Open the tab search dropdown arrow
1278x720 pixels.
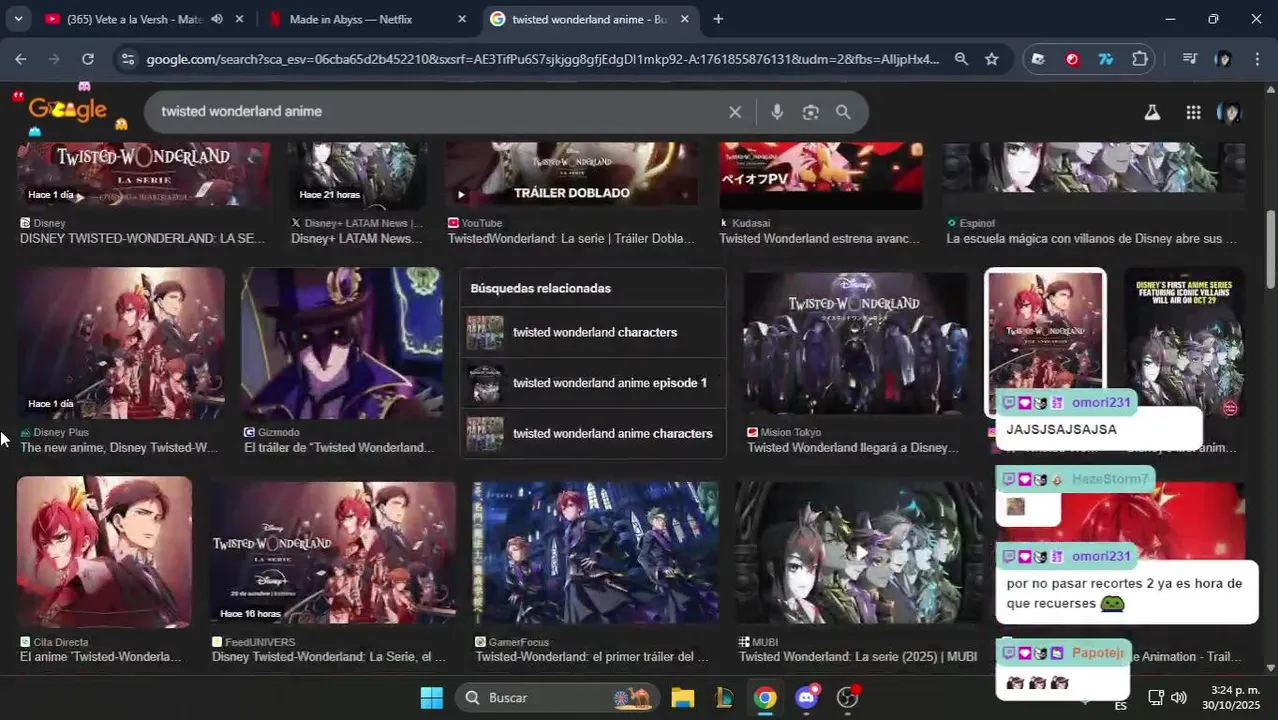click(18, 19)
